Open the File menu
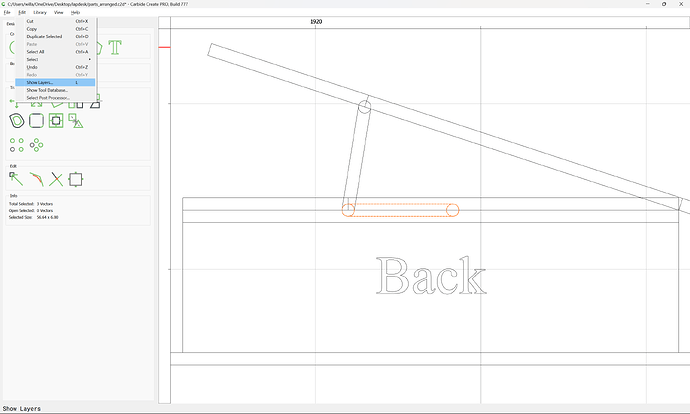The image size is (690, 414). click(x=7, y=12)
